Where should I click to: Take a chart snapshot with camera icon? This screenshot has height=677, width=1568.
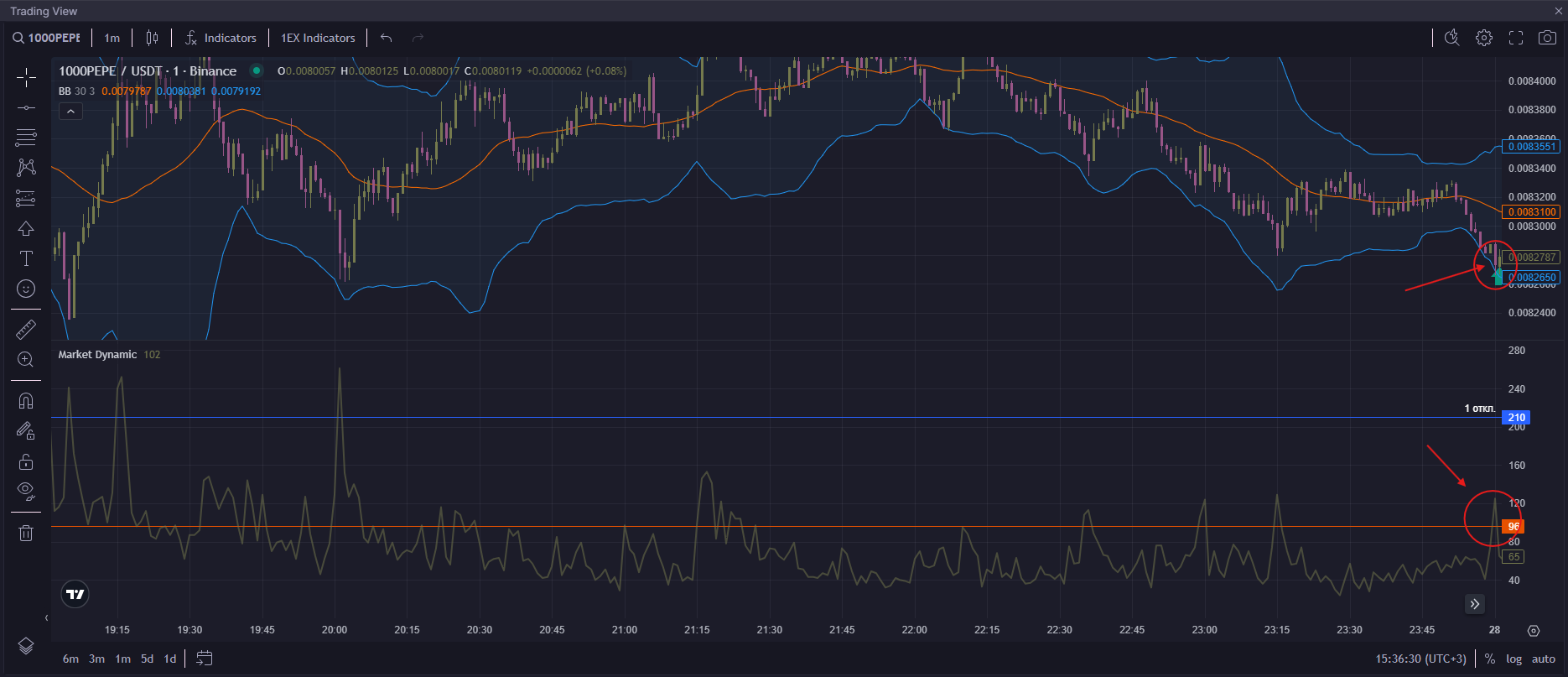tap(1547, 38)
